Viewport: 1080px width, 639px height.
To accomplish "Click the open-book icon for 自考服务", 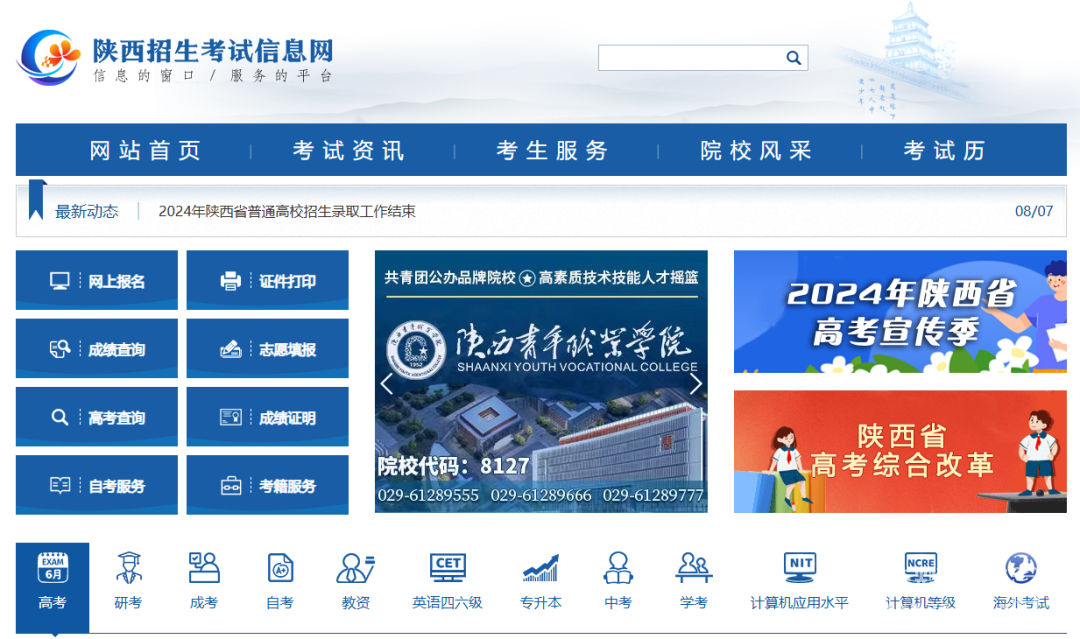I will click(x=60, y=485).
